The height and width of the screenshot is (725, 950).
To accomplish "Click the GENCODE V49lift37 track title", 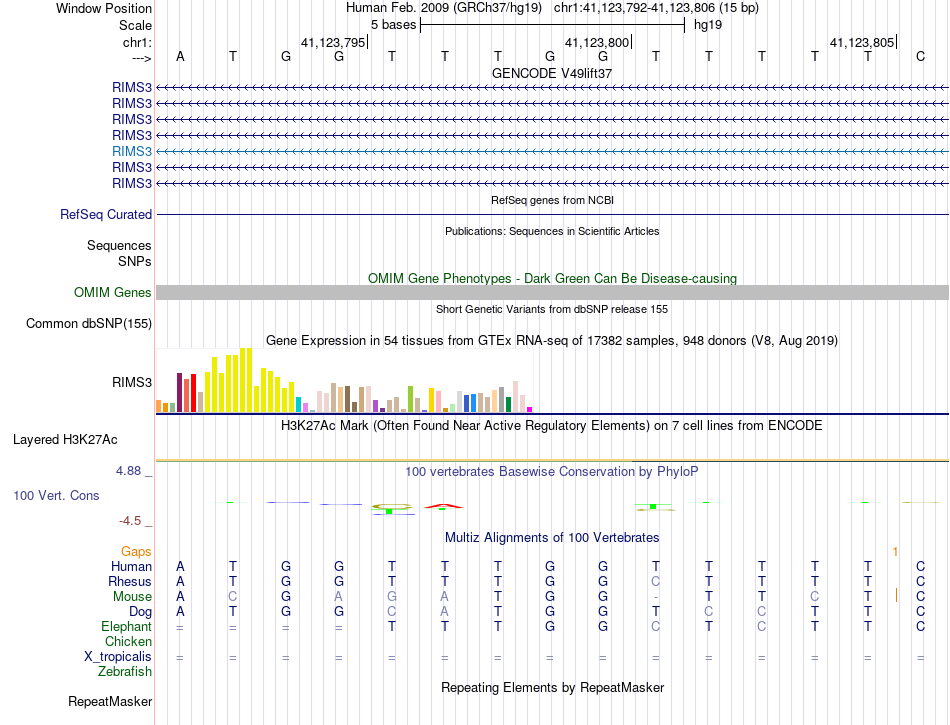I will [552, 73].
